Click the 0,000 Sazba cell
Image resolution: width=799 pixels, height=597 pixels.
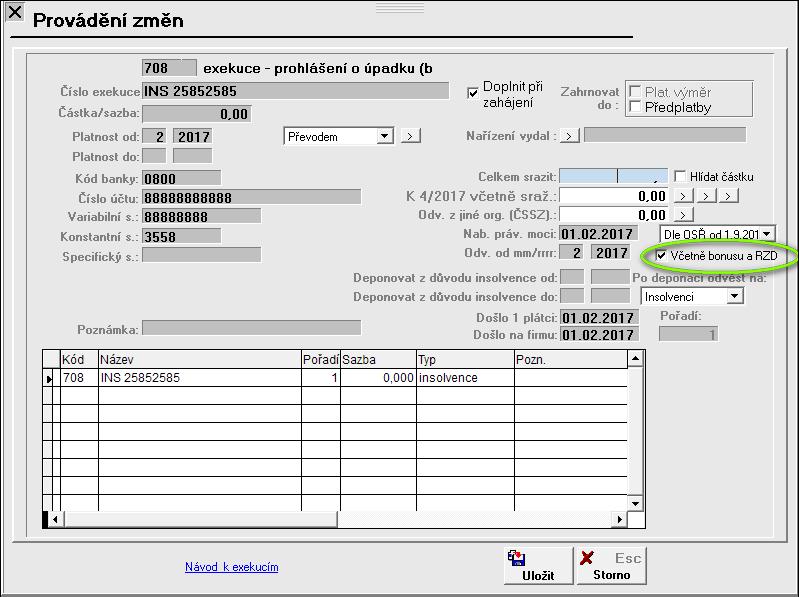click(378, 377)
